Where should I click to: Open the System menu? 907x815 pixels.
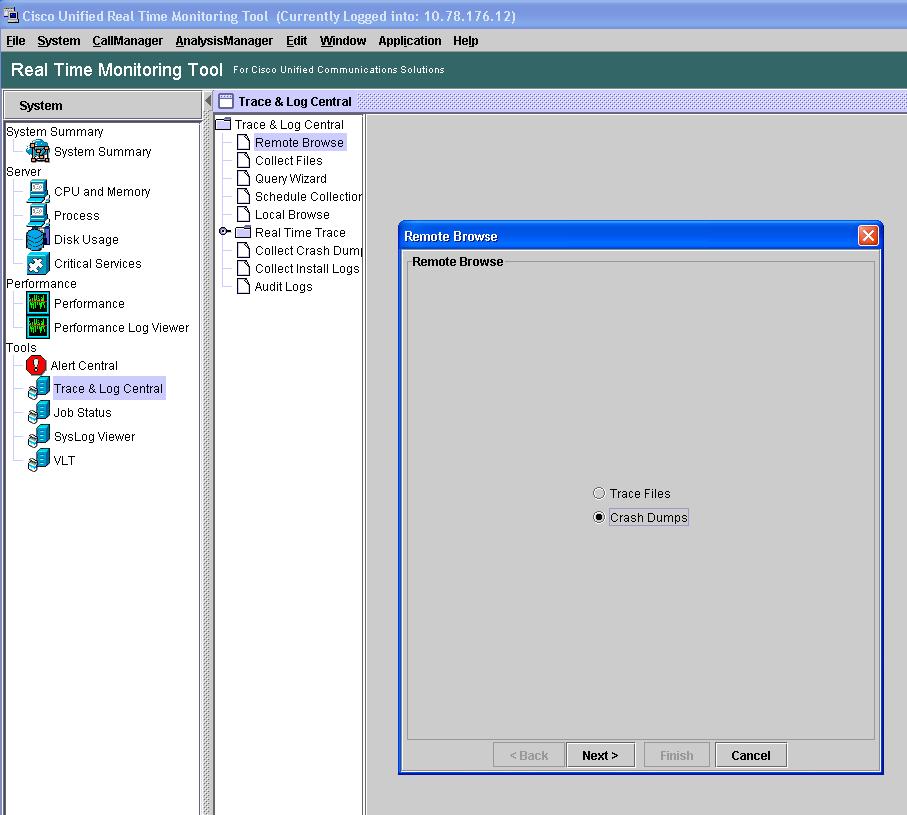58,40
